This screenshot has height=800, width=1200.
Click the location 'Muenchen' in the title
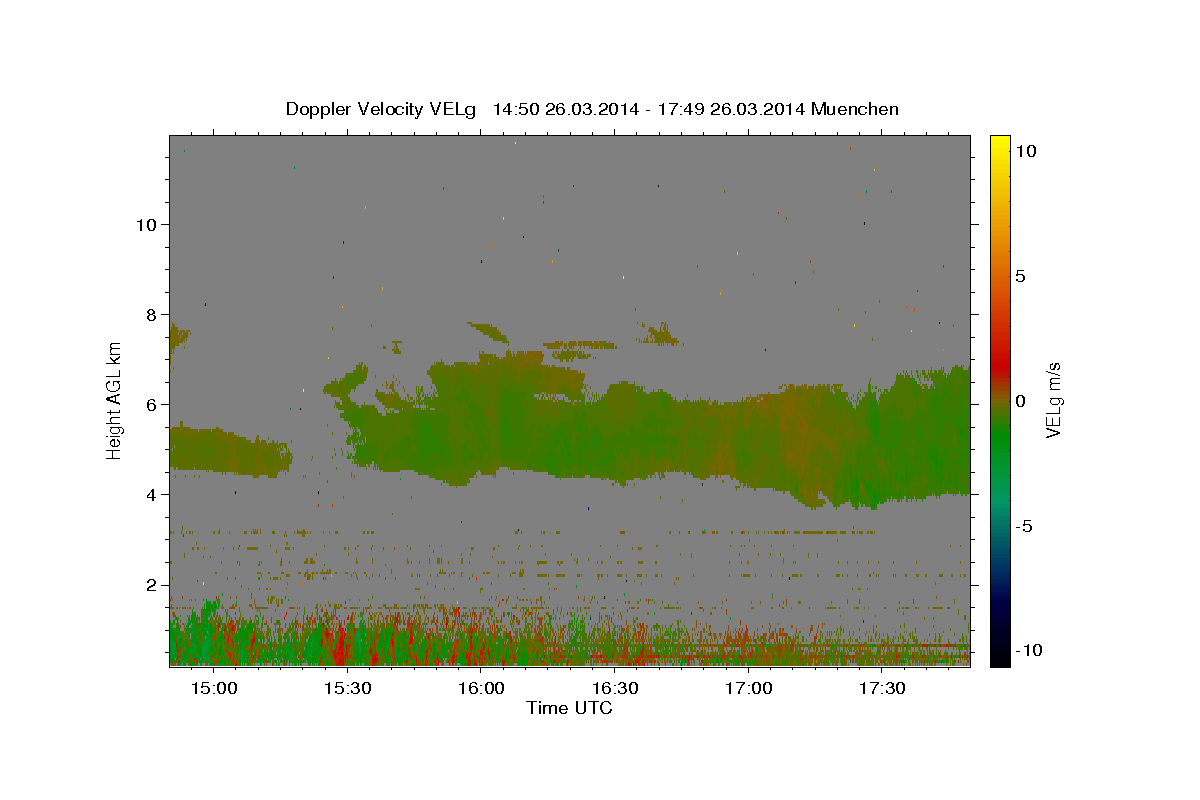click(855, 109)
